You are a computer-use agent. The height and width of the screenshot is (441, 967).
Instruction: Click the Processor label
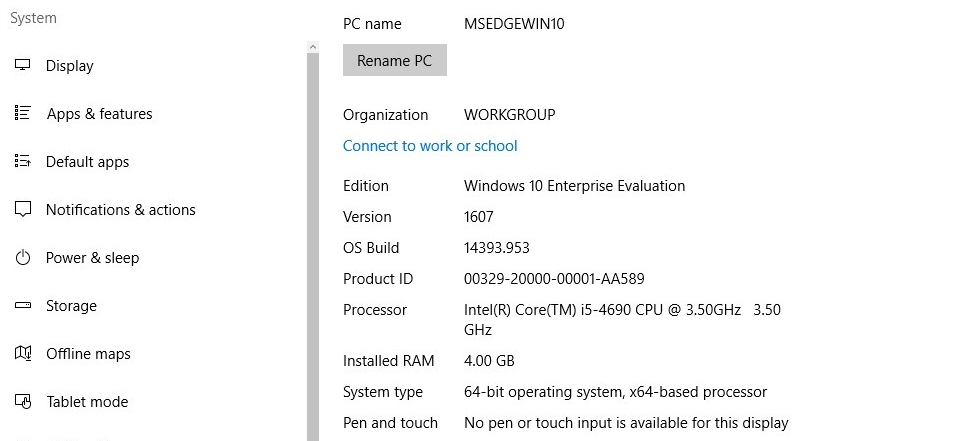tap(375, 310)
